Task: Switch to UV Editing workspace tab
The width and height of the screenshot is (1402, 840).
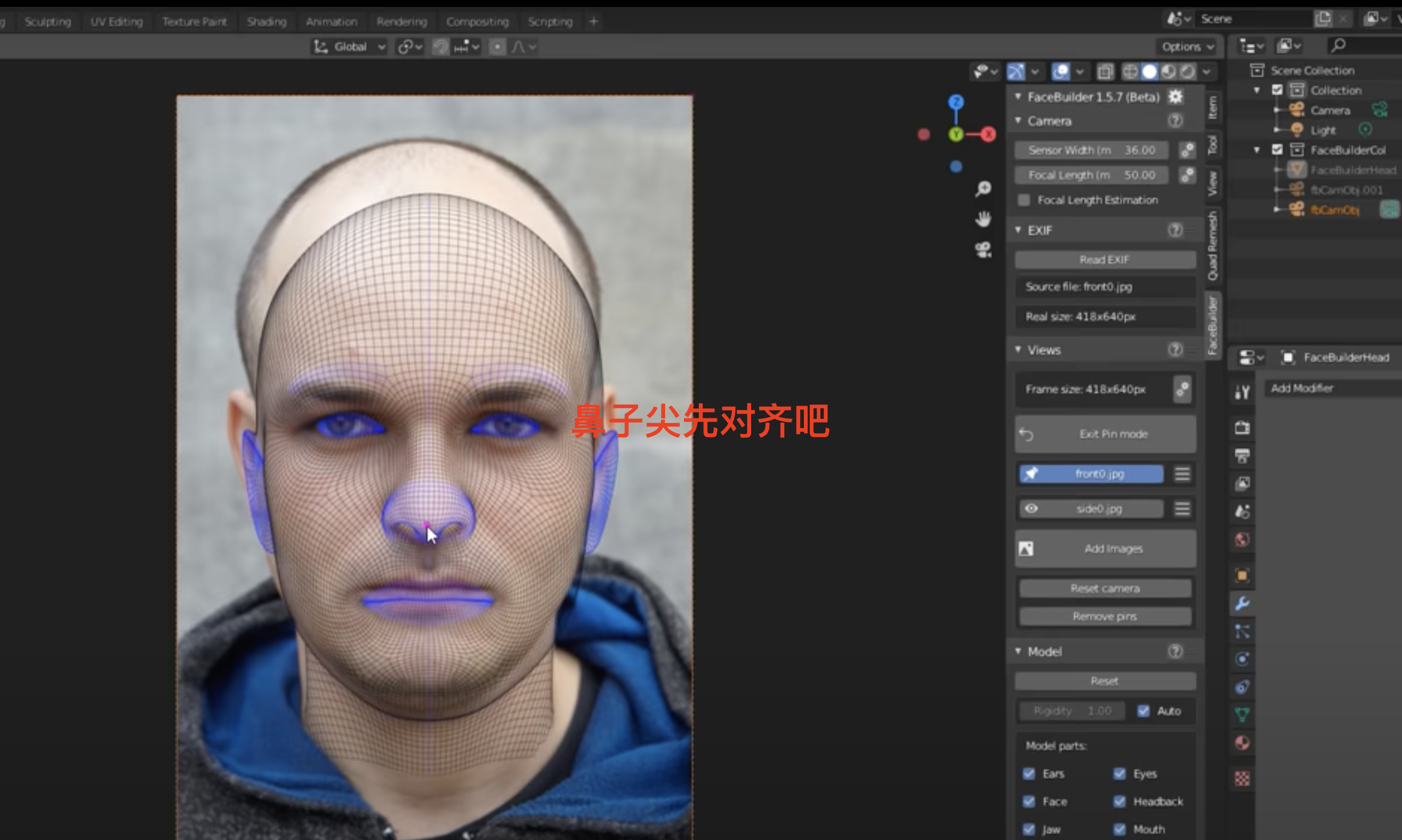Action: tap(117, 21)
